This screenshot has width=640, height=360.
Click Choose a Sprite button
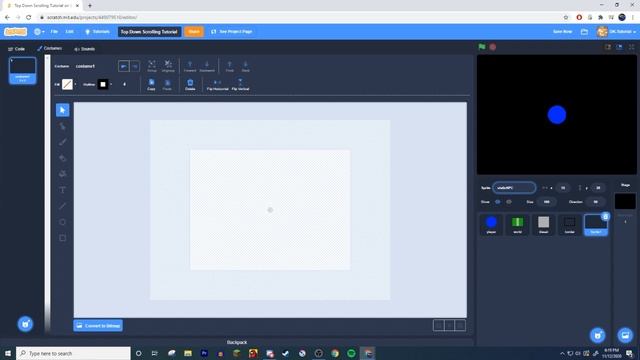[x=598, y=335]
